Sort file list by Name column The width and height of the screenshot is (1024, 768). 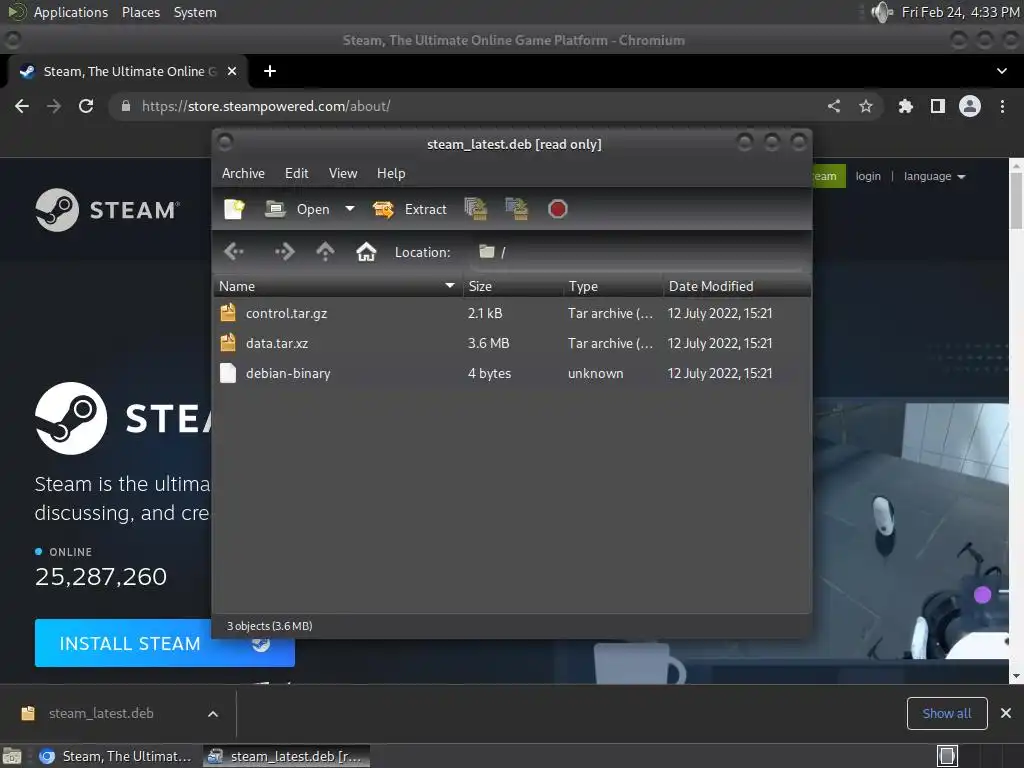click(x=338, y=286)
